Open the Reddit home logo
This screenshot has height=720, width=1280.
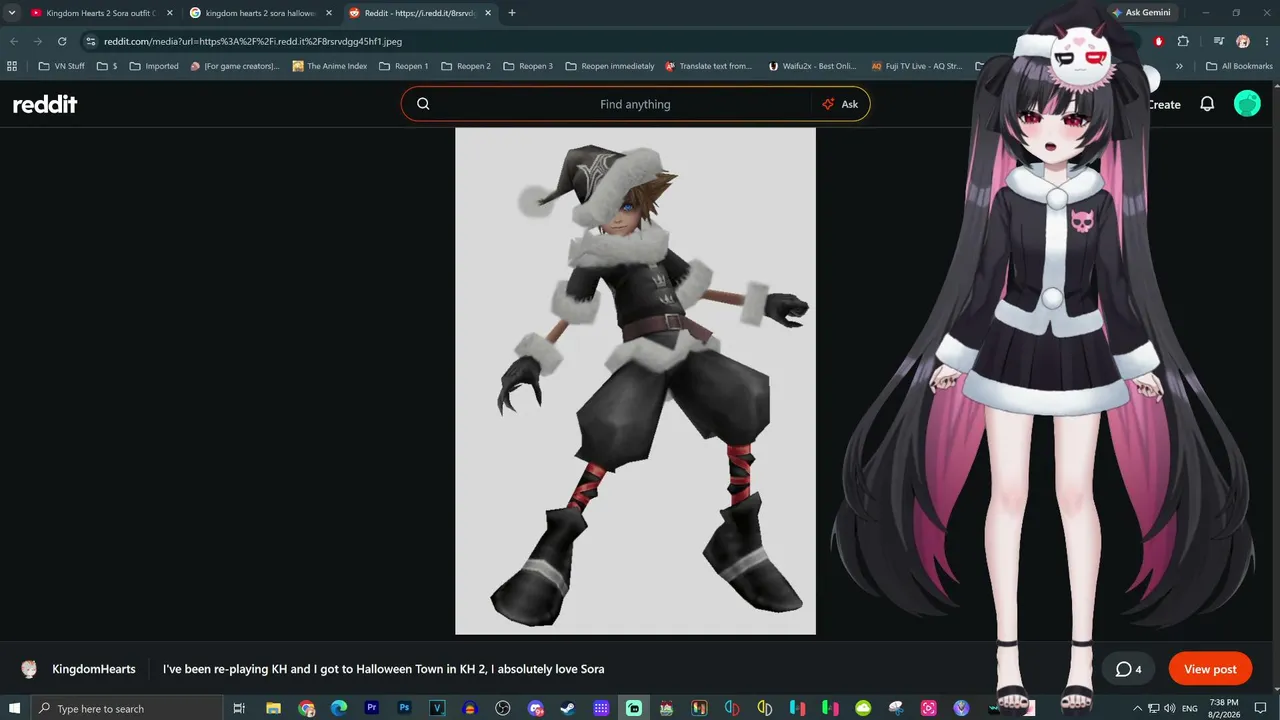(x=45, y=104)
